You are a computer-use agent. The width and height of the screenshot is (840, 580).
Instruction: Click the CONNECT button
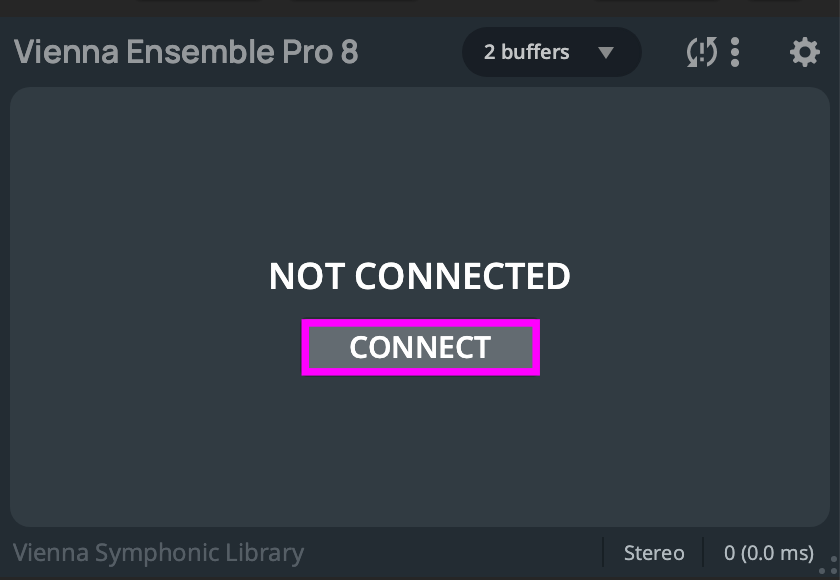point(421,348)
